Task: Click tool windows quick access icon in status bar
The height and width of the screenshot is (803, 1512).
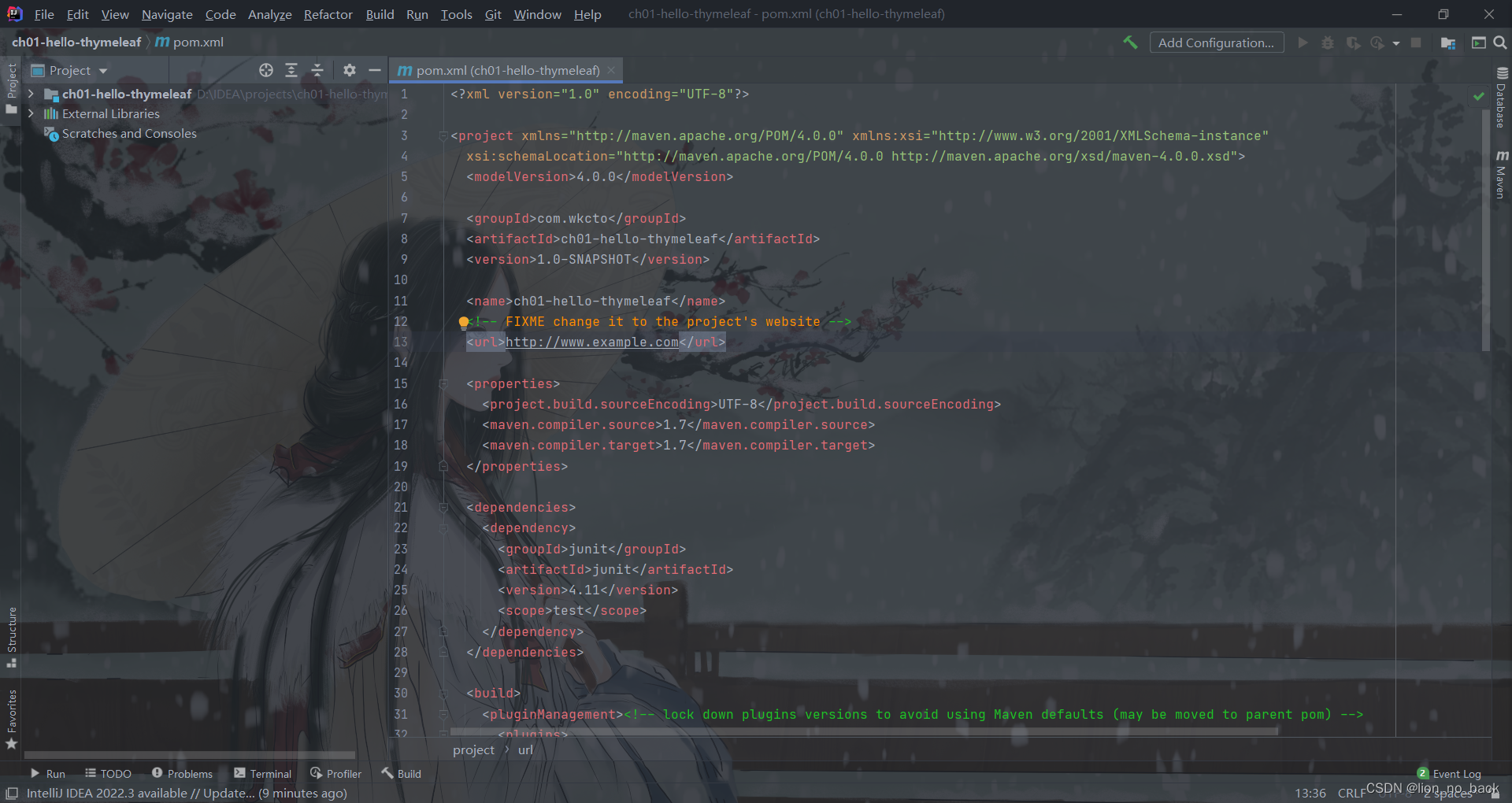Action: tap(12, 794)
